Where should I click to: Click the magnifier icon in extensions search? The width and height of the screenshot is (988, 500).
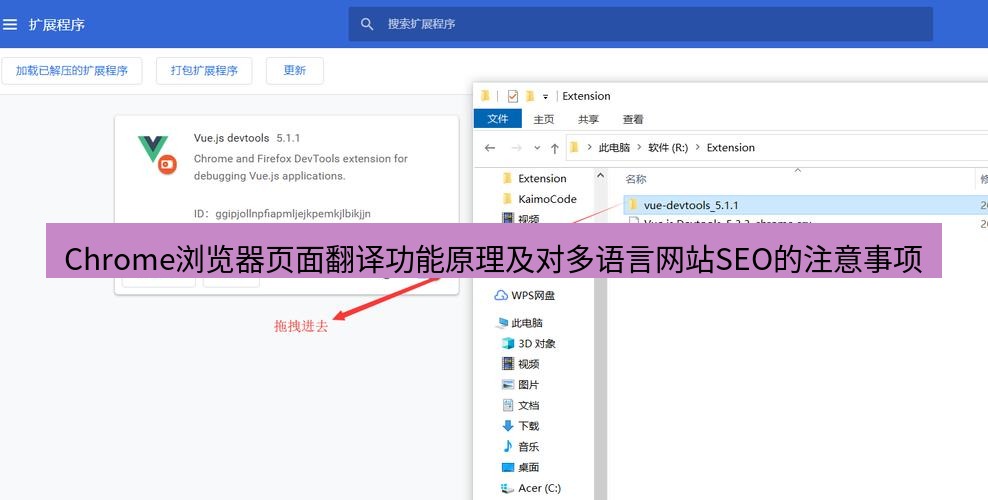tap(367, 24)
